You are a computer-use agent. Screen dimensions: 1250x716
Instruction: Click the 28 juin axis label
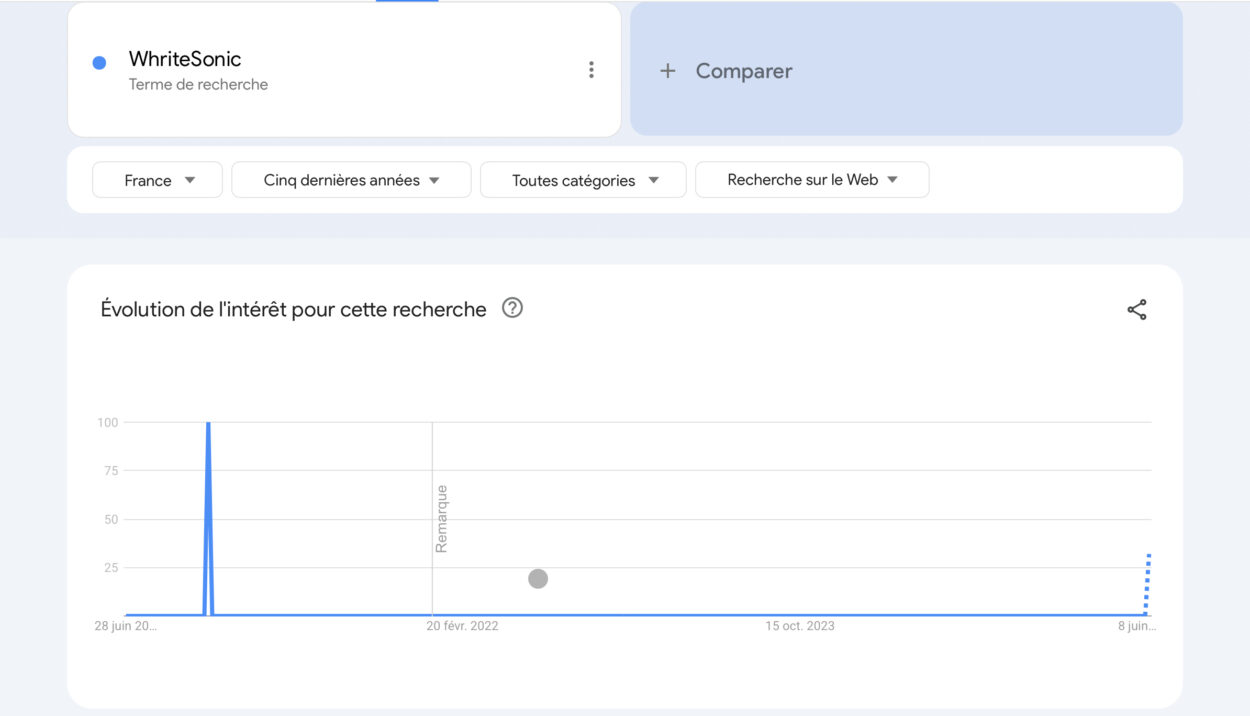[x=126, y=626]
